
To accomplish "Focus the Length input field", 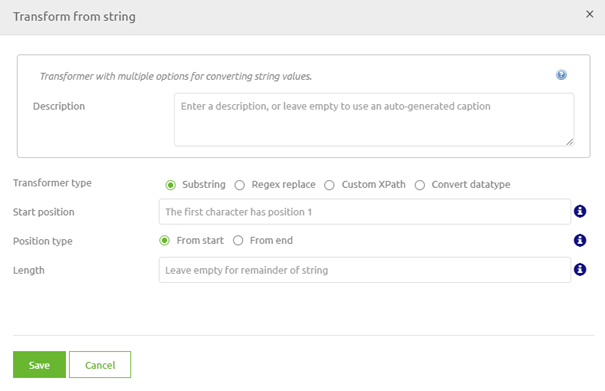I will [x=365, y=270].
